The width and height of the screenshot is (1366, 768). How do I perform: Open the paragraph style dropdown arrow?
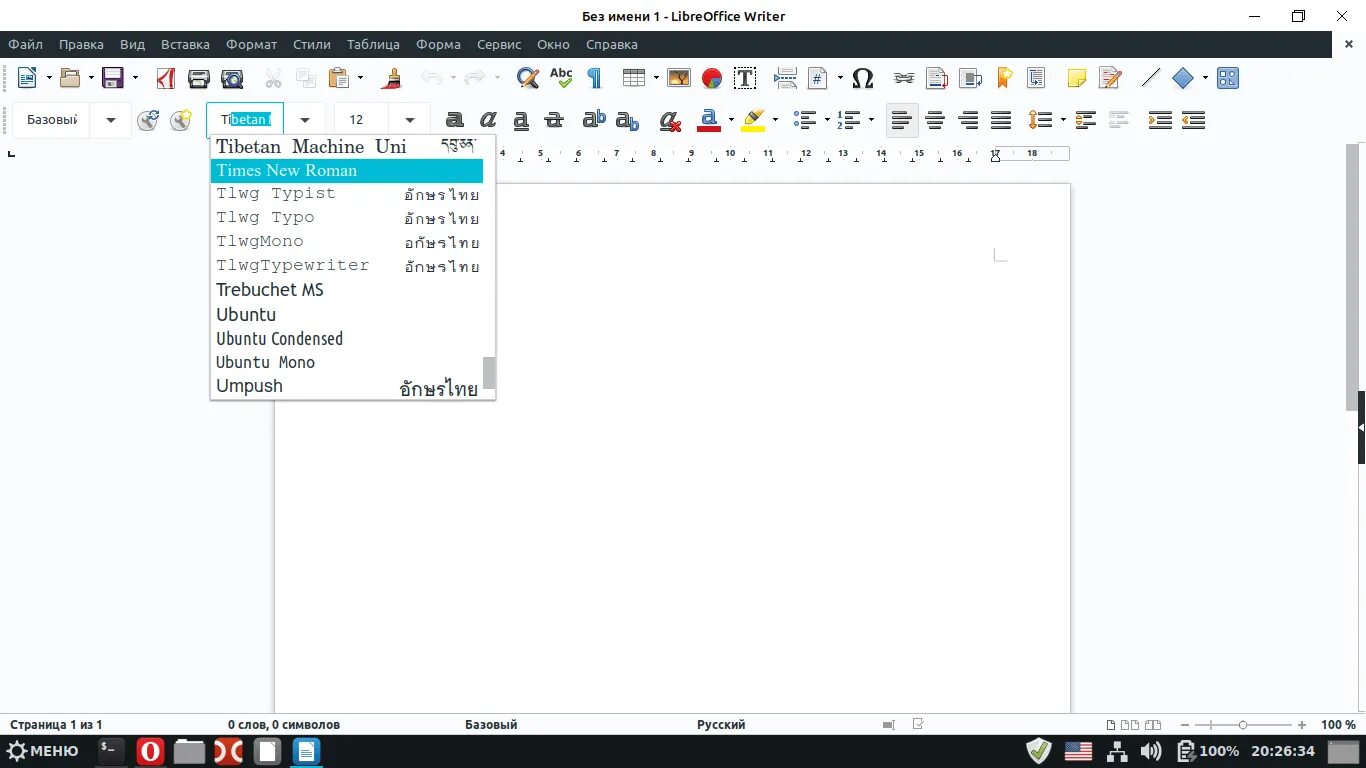pos(111,121)
